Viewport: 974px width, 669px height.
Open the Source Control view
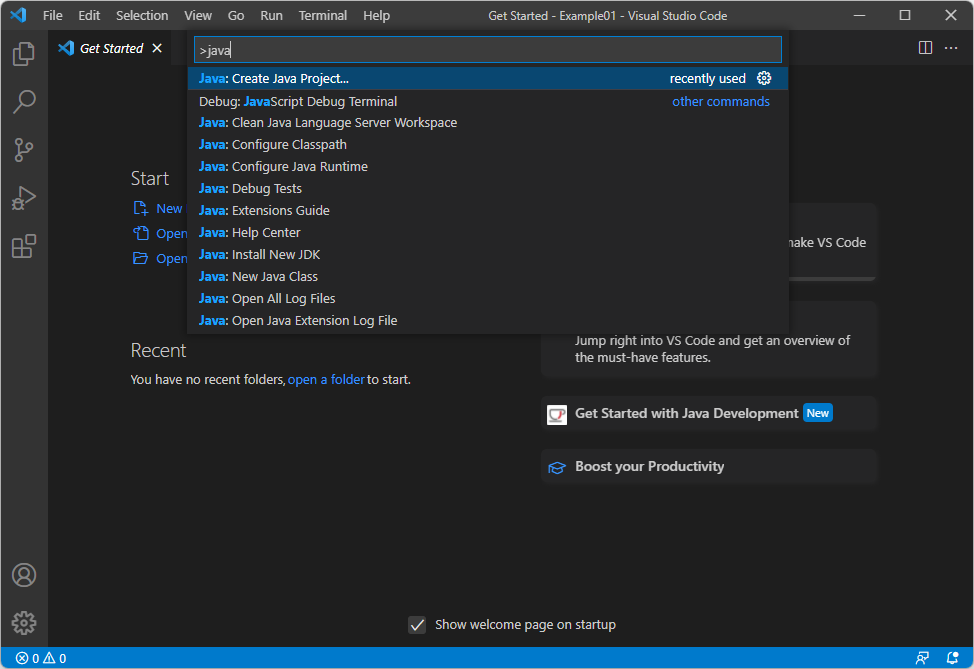coord(24,150)
